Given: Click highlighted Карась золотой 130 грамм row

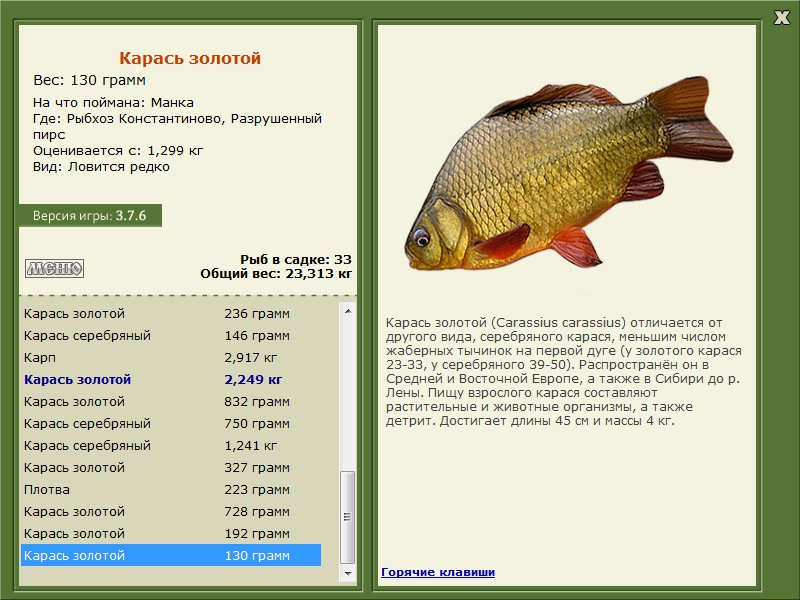Looking at the screenshot, I should (170, 556).
